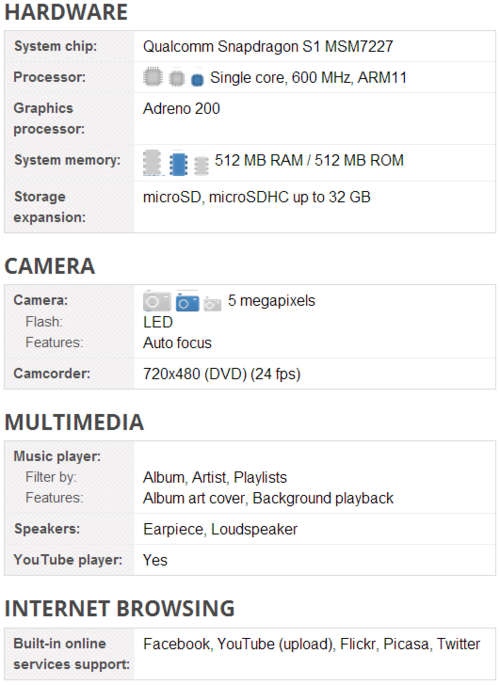Click the blue camera icon

point(187,302)
